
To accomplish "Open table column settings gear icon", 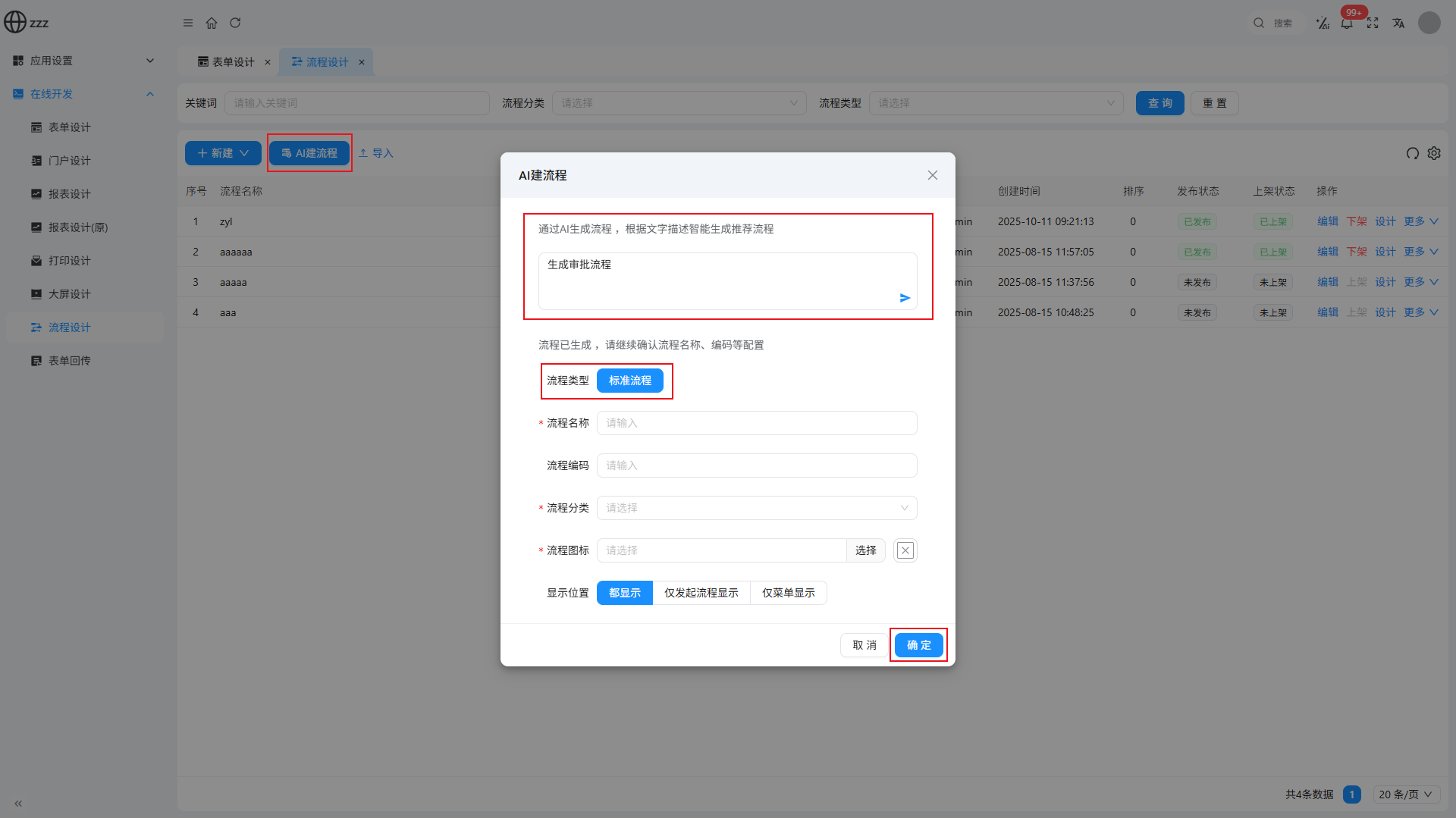I will [x=1434, y=153].
